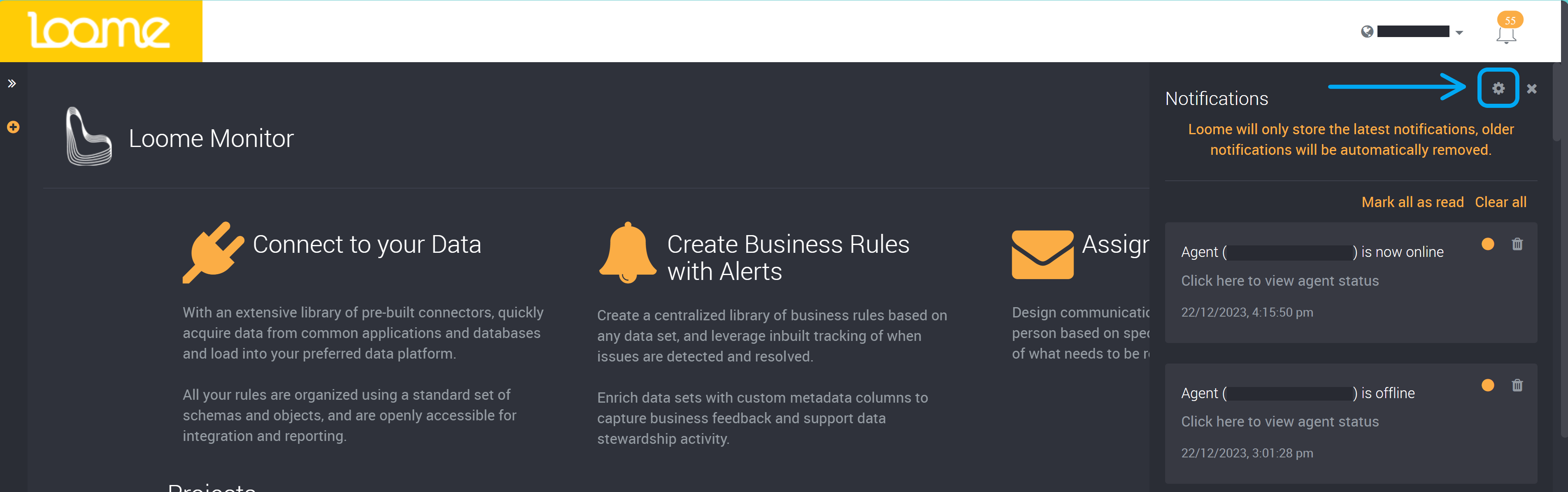The width and height of the screenshot is (1568, 492).
Task: Open notification settings gear icon
Action: [1498, 88]
